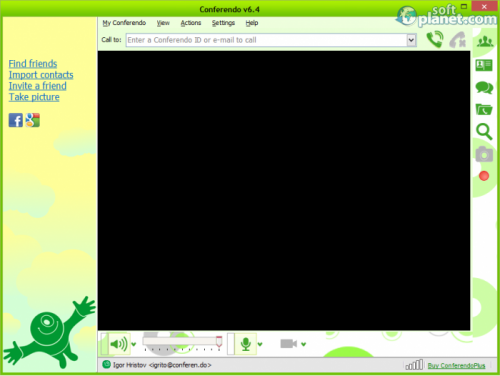This screenshot has height=376, width=500.
Task: Open the contact card profile icon
Action: tap(484, 65)
